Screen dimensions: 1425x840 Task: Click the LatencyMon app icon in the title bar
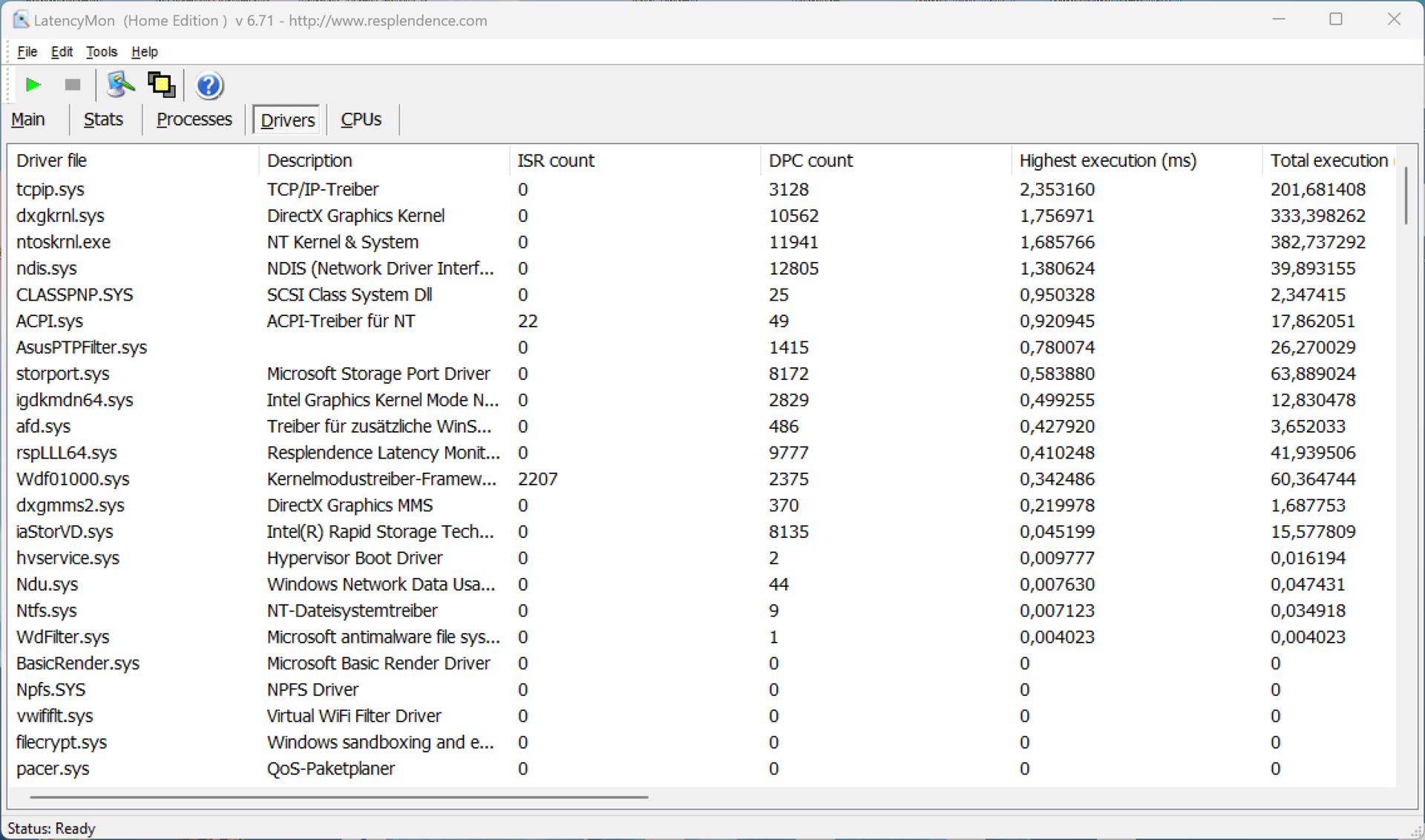click(20, 20)
